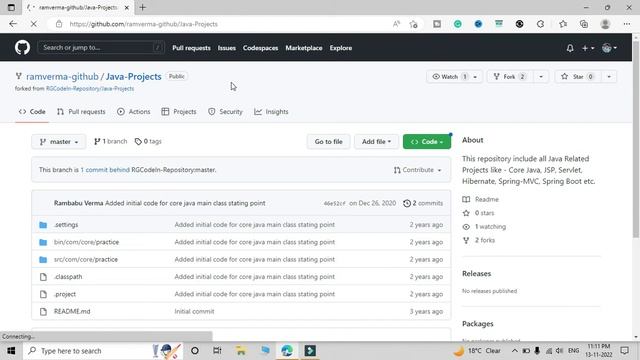Image resolution: width=640 pixels, height=360 pixels.
Task: View the 0 tags link
Action: 148,142
